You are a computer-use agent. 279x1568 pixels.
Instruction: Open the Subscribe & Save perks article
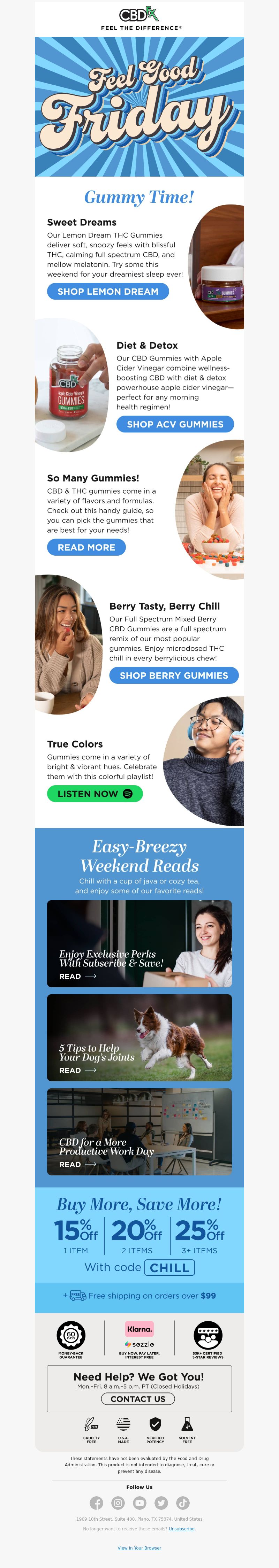(x=139, y=943)
